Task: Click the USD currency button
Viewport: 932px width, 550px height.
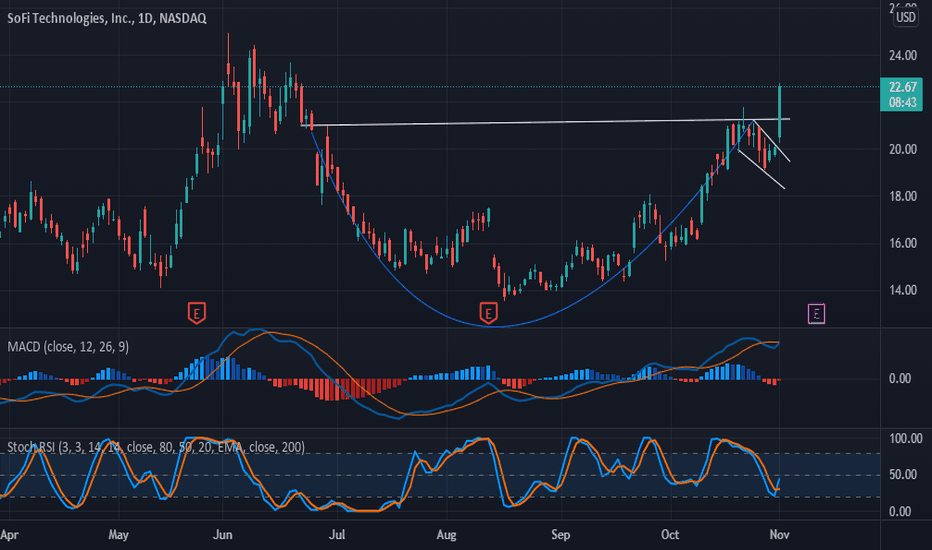Action: coord(905,17)
